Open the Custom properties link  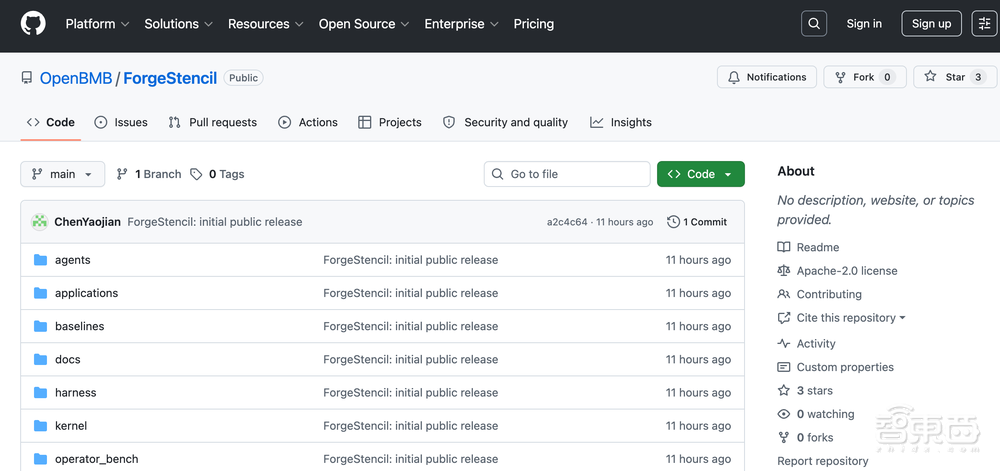[x=845, y=367]
